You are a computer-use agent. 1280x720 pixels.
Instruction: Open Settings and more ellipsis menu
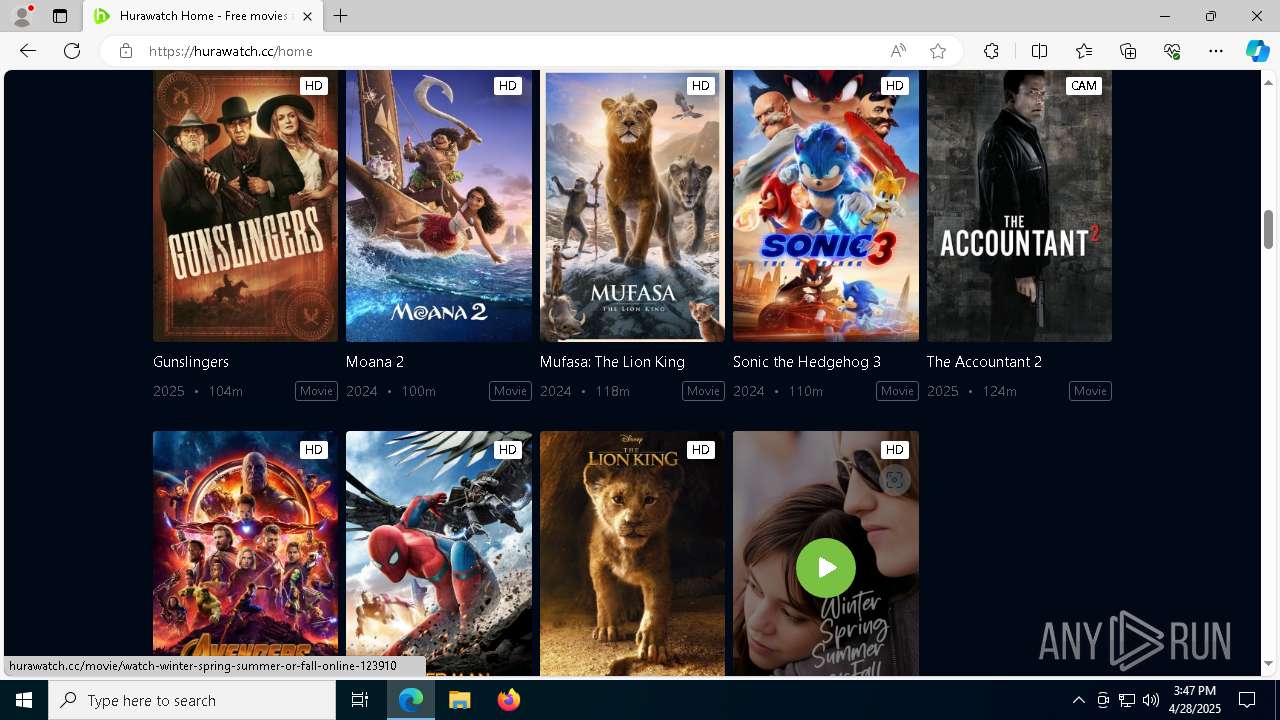tap(1216, 51)
